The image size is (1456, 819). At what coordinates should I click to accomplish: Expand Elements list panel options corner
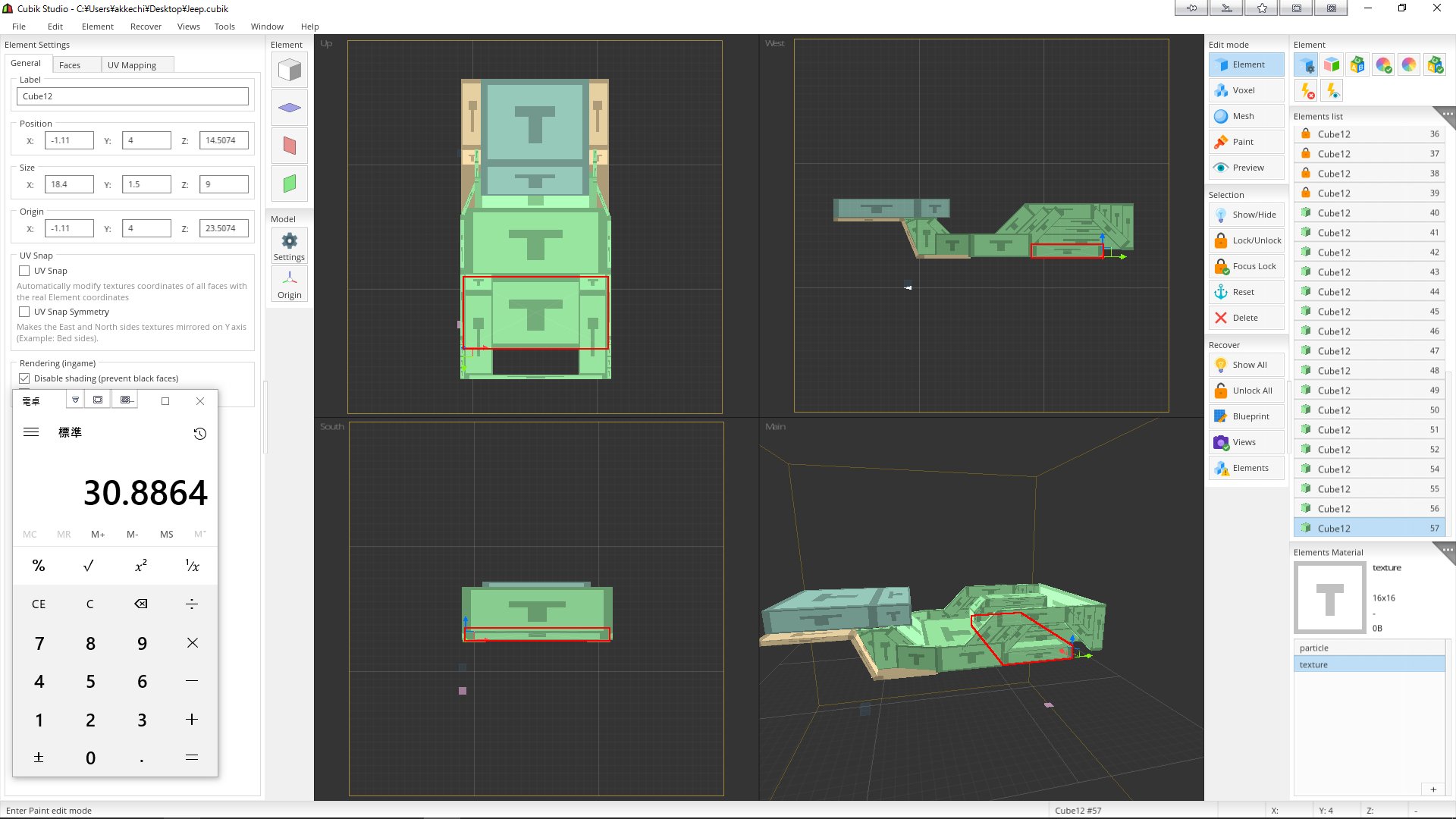tap(1447, 115)
